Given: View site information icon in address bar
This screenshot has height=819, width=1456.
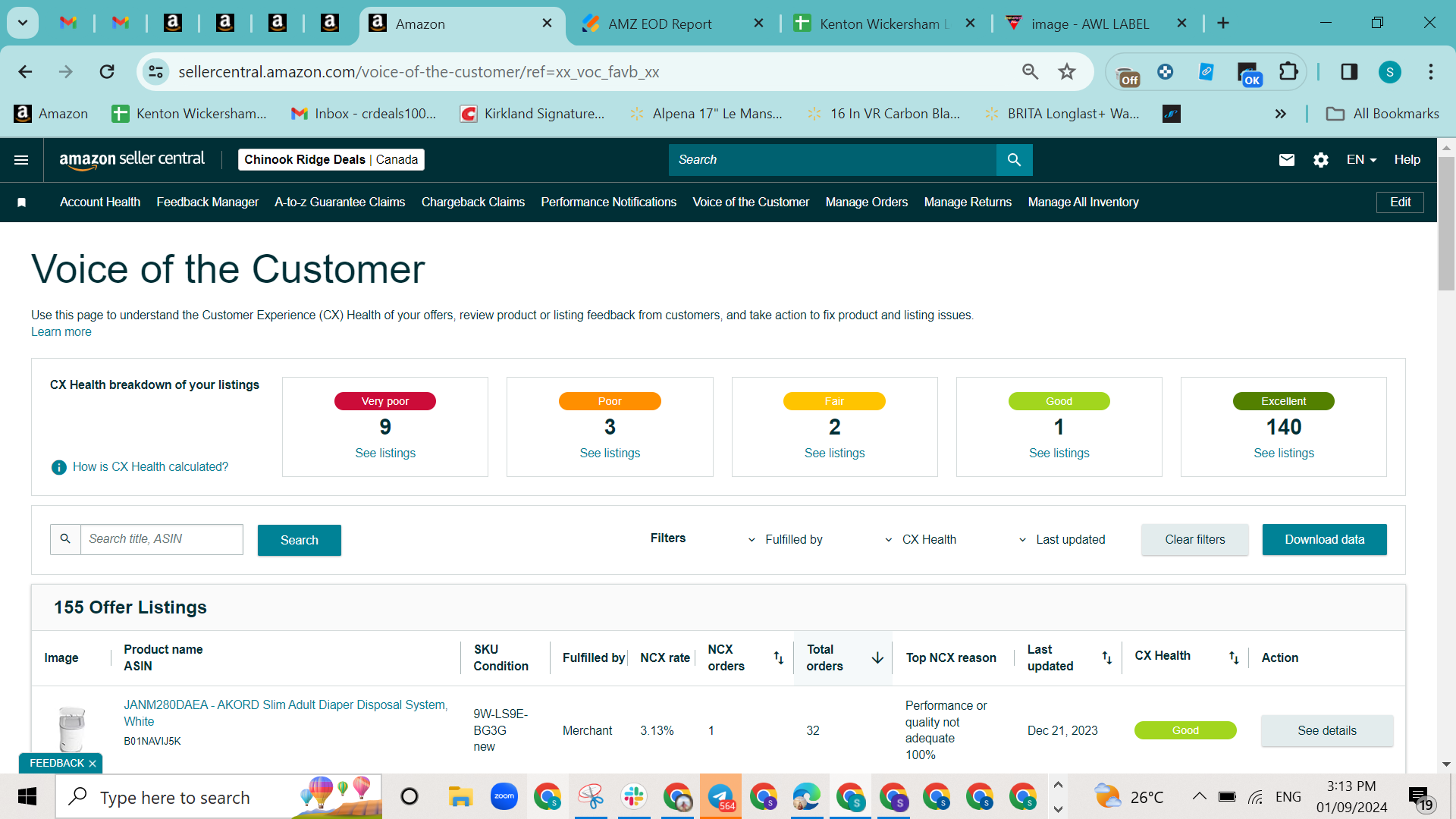Looking at the screenshot, I should tap(155, 72).
